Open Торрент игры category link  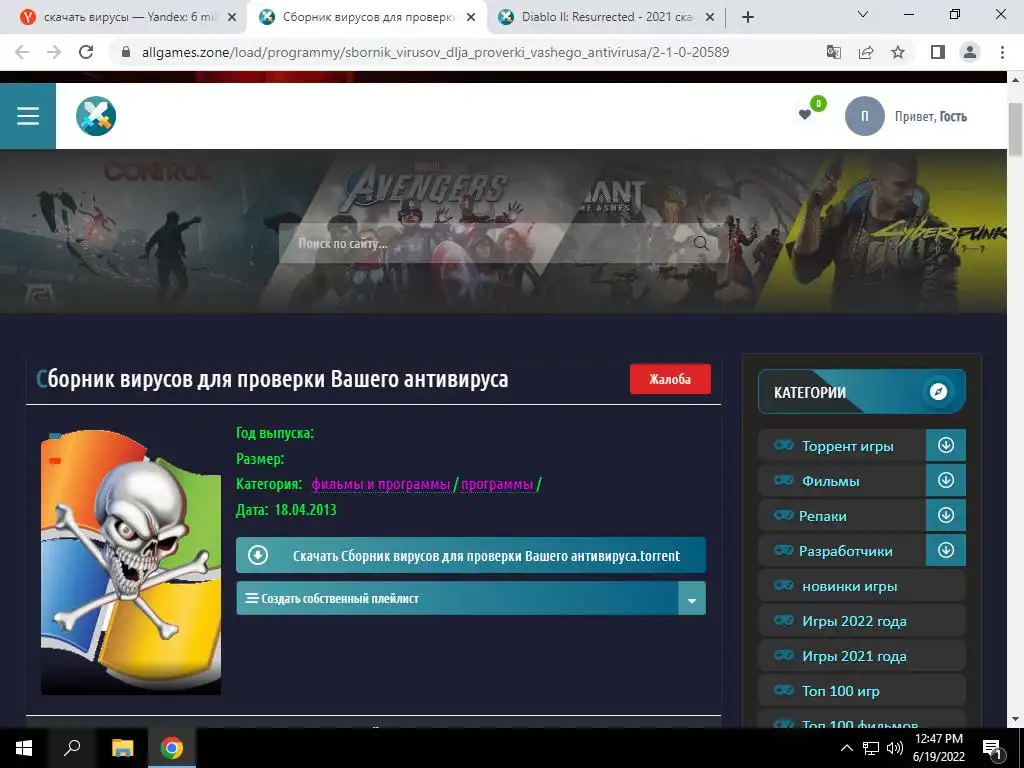pos(848,446)
